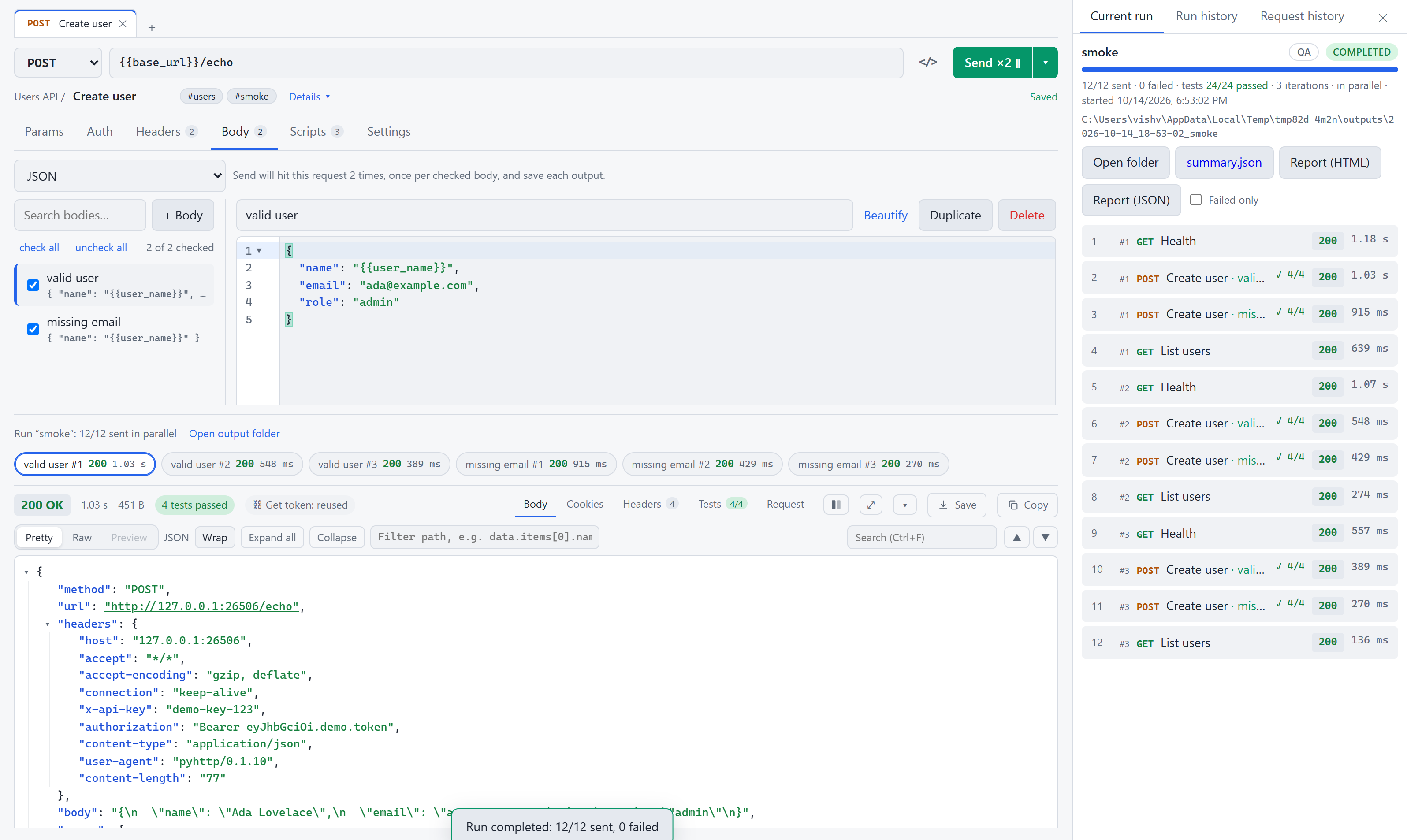The image size is (1407, 840).
Task: Open the response pane options caret
Action: click(x=905, y=505)
